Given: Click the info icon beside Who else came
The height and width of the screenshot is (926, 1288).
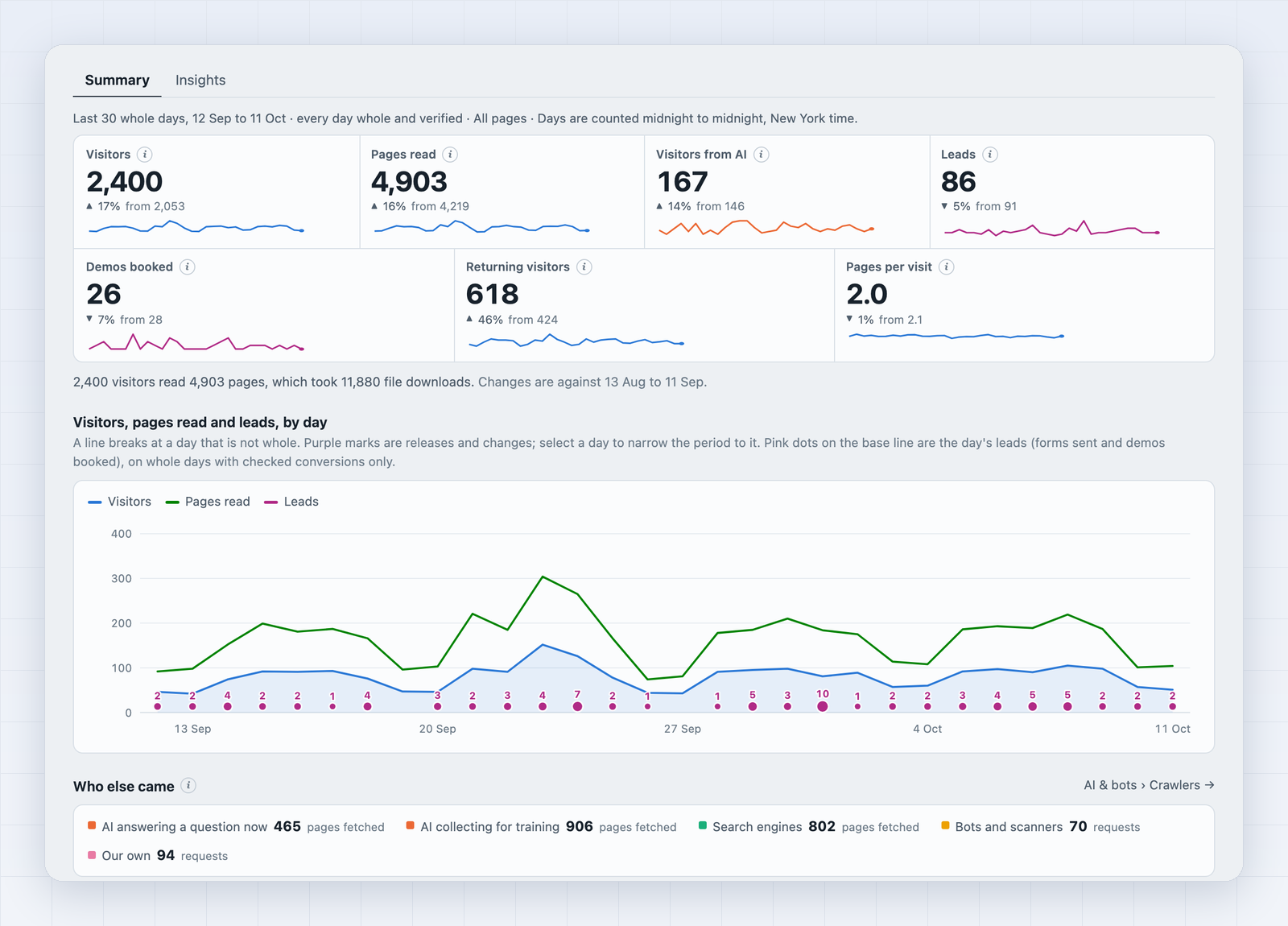Looking at the screenshot, I should click(x=188, y=786).
